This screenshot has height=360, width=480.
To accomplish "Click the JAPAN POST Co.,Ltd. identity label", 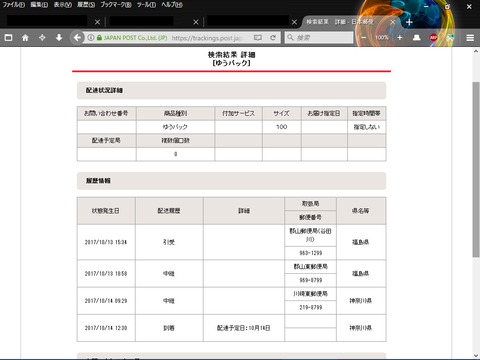I will pos(135,38).
